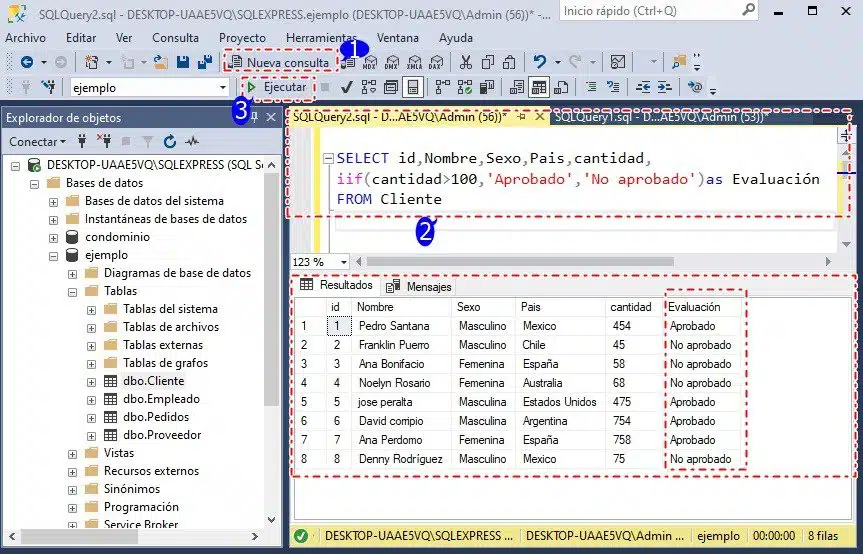Click the Parse checkmark icon next to Ejecutar
Image resolution: width=863 pixels, height=554 pixels.
tap(346, 88)
